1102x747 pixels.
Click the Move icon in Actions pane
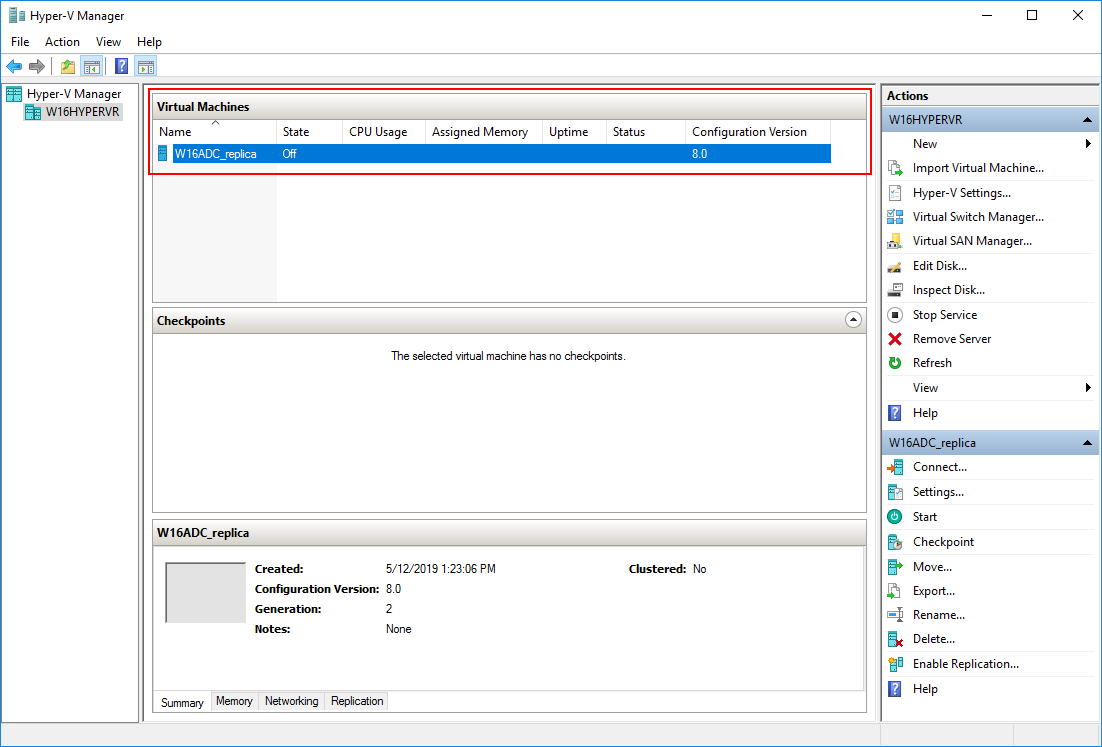(x=895, y=566)
